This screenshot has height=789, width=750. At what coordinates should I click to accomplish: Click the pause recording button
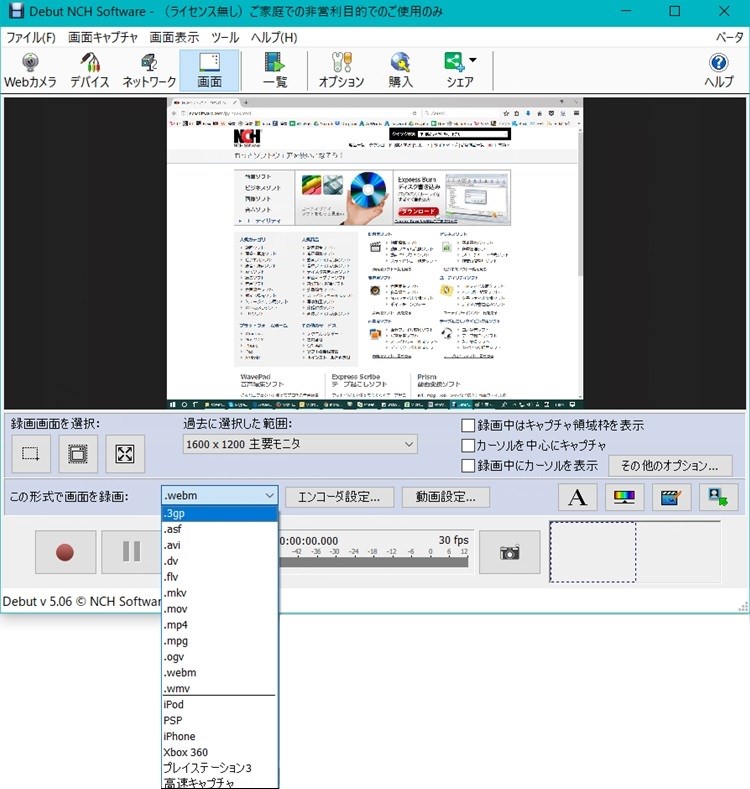click(x=131, y=551)
